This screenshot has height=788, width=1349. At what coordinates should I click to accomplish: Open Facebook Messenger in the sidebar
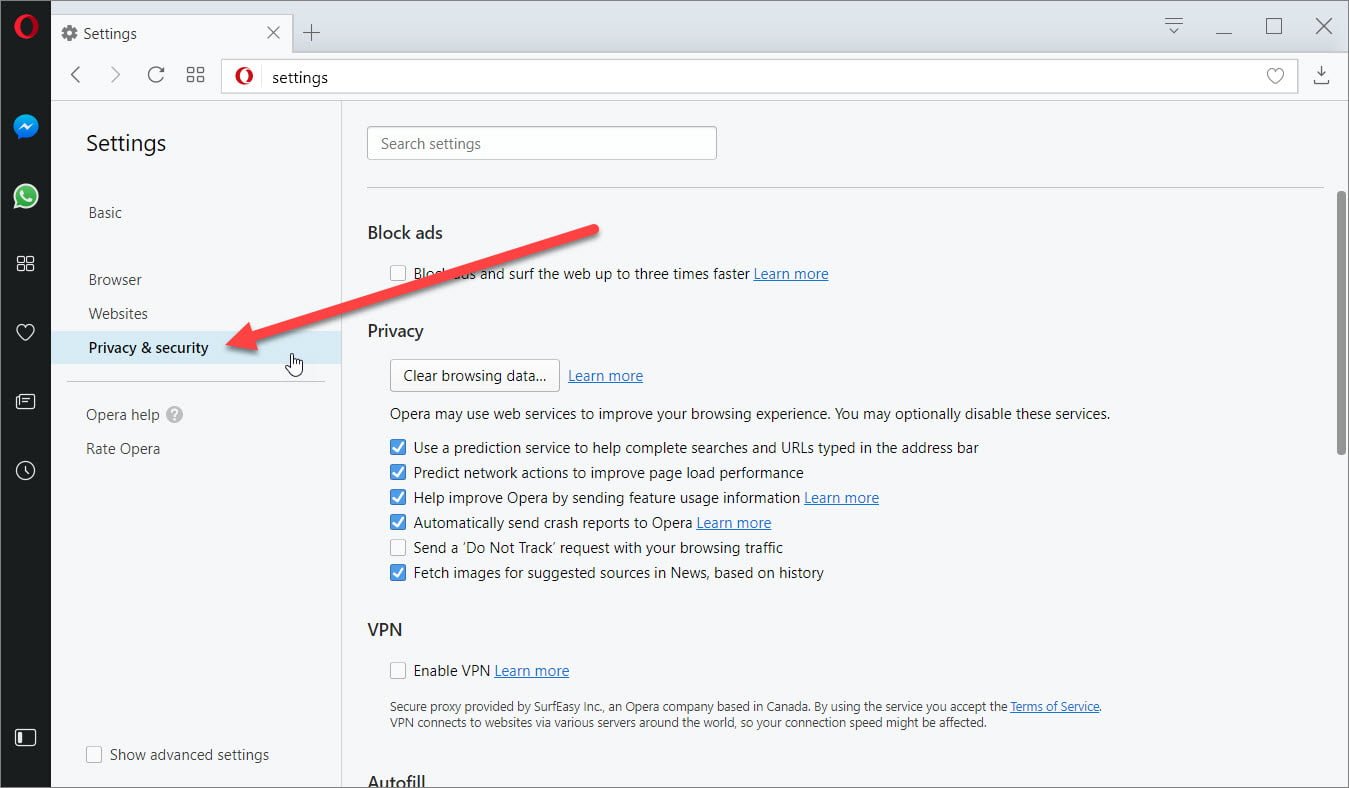point(26,127)
